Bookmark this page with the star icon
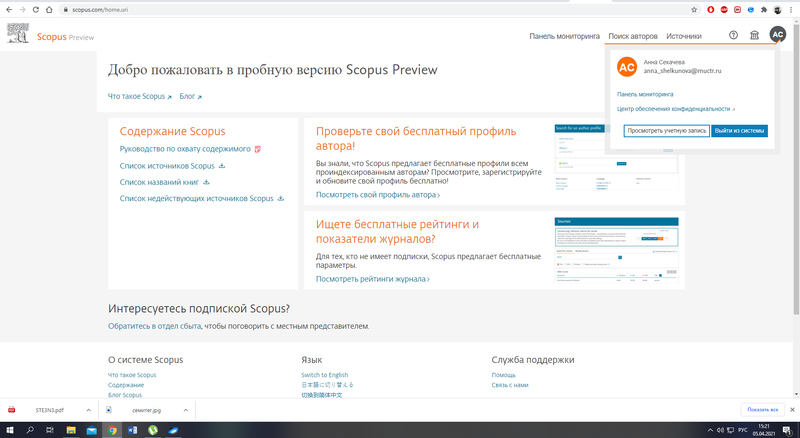 click(696, 9)
